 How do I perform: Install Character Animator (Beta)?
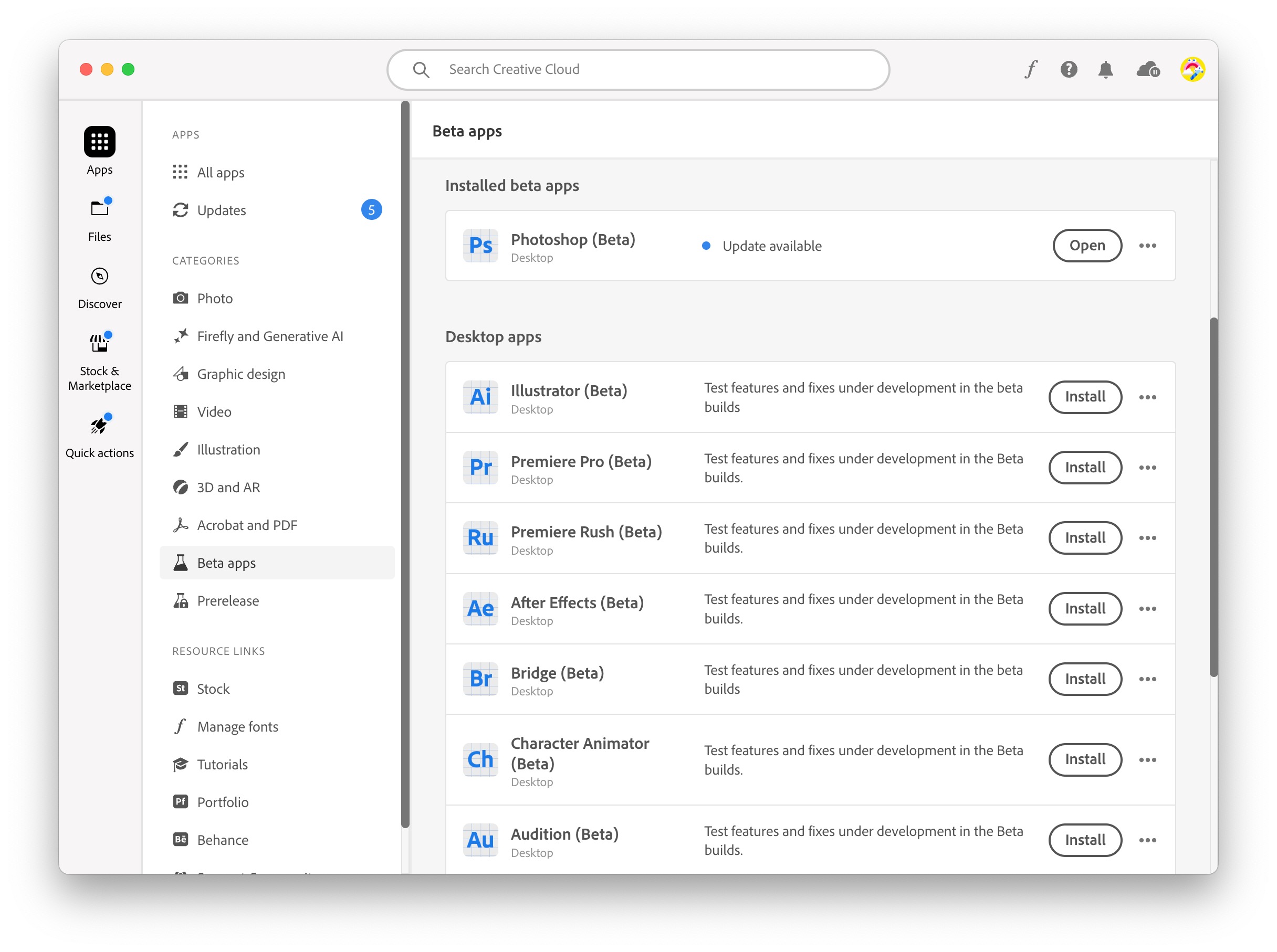[1084, 759]
